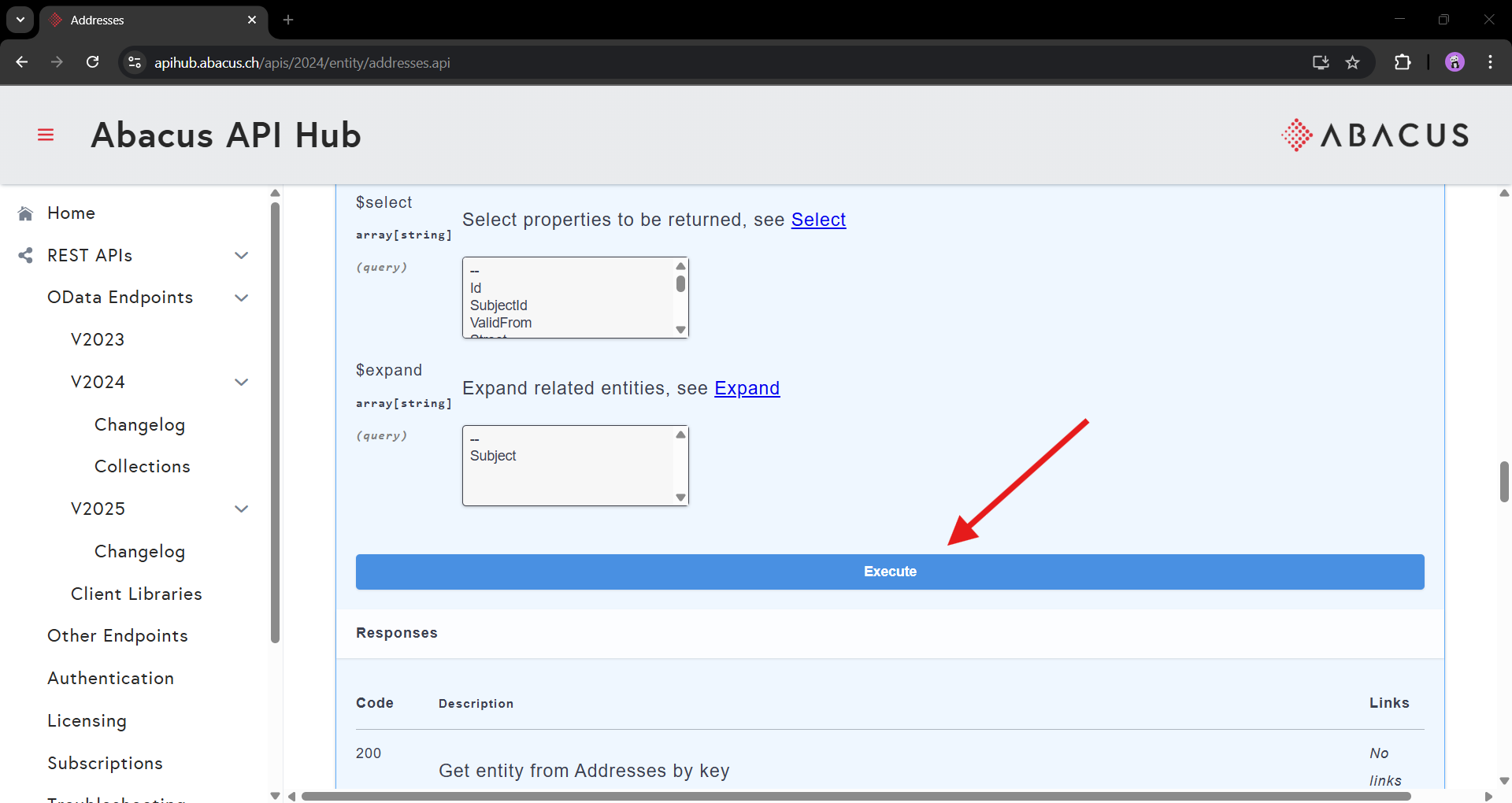Click the $expand list scroll-down arrow
Viewport: 1512px width, 803px height.
[680, 498]
